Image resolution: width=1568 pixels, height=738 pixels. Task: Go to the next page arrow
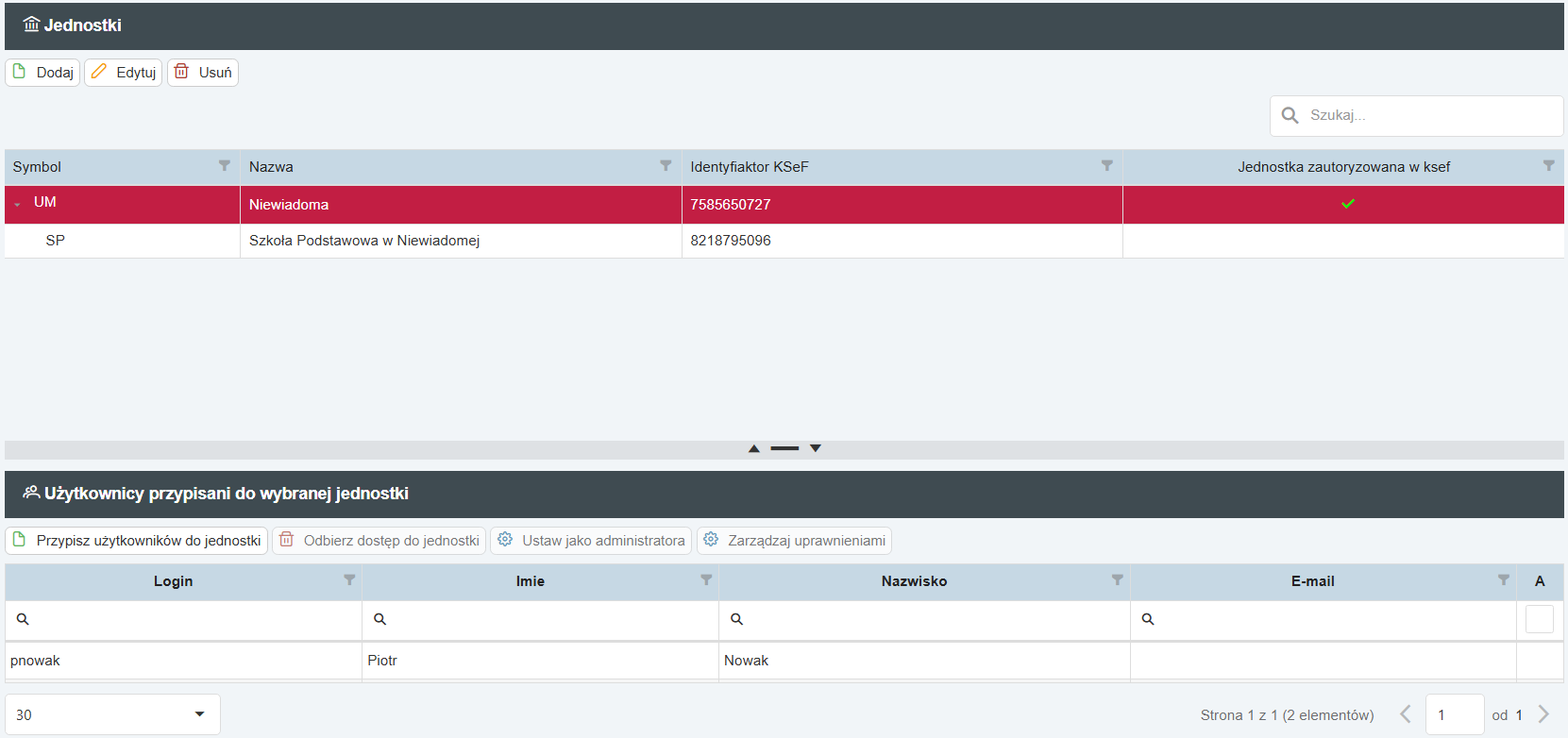(x=1543, y=714)
